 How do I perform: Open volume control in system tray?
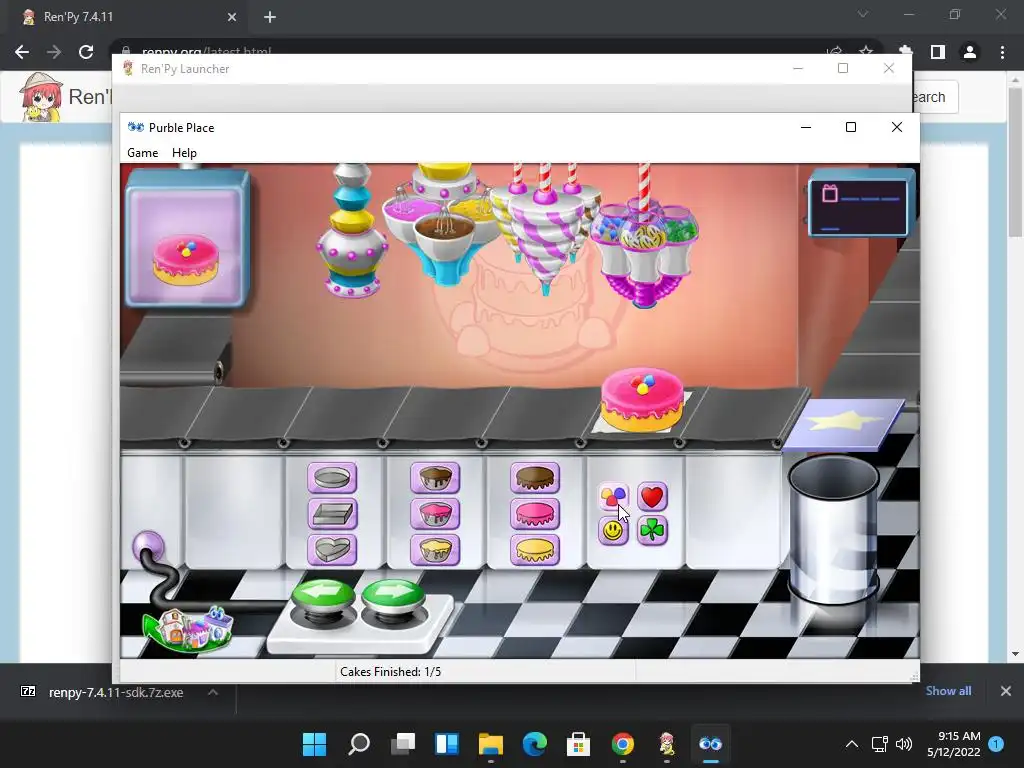click(x=904, y=744)
